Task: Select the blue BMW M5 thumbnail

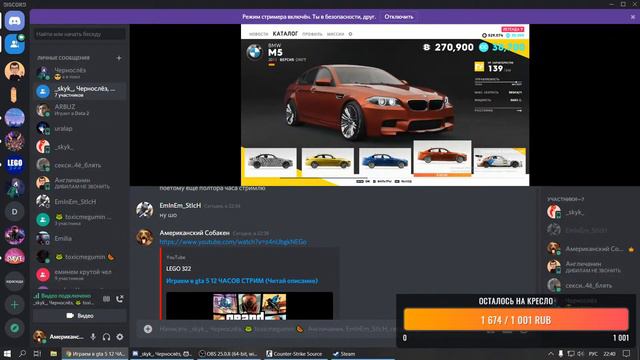Action: click(385, 162)
